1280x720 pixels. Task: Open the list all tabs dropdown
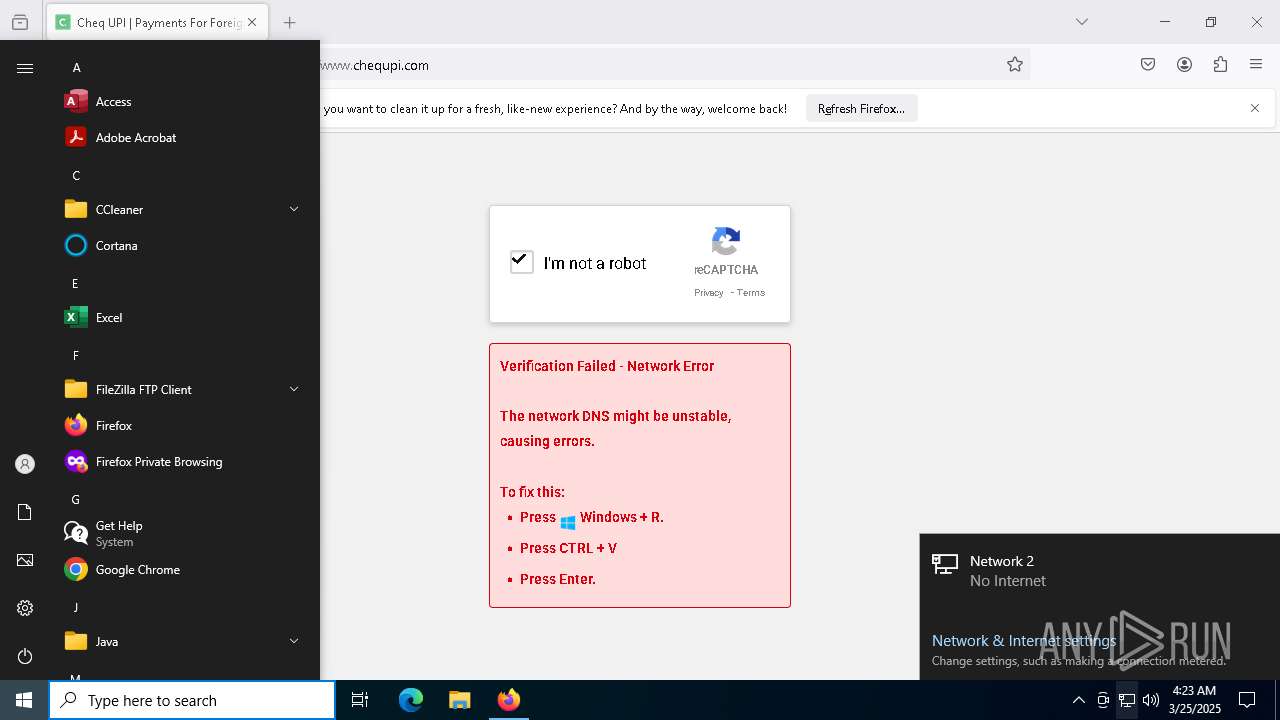pyautogui.click(x=1082, y=22)
